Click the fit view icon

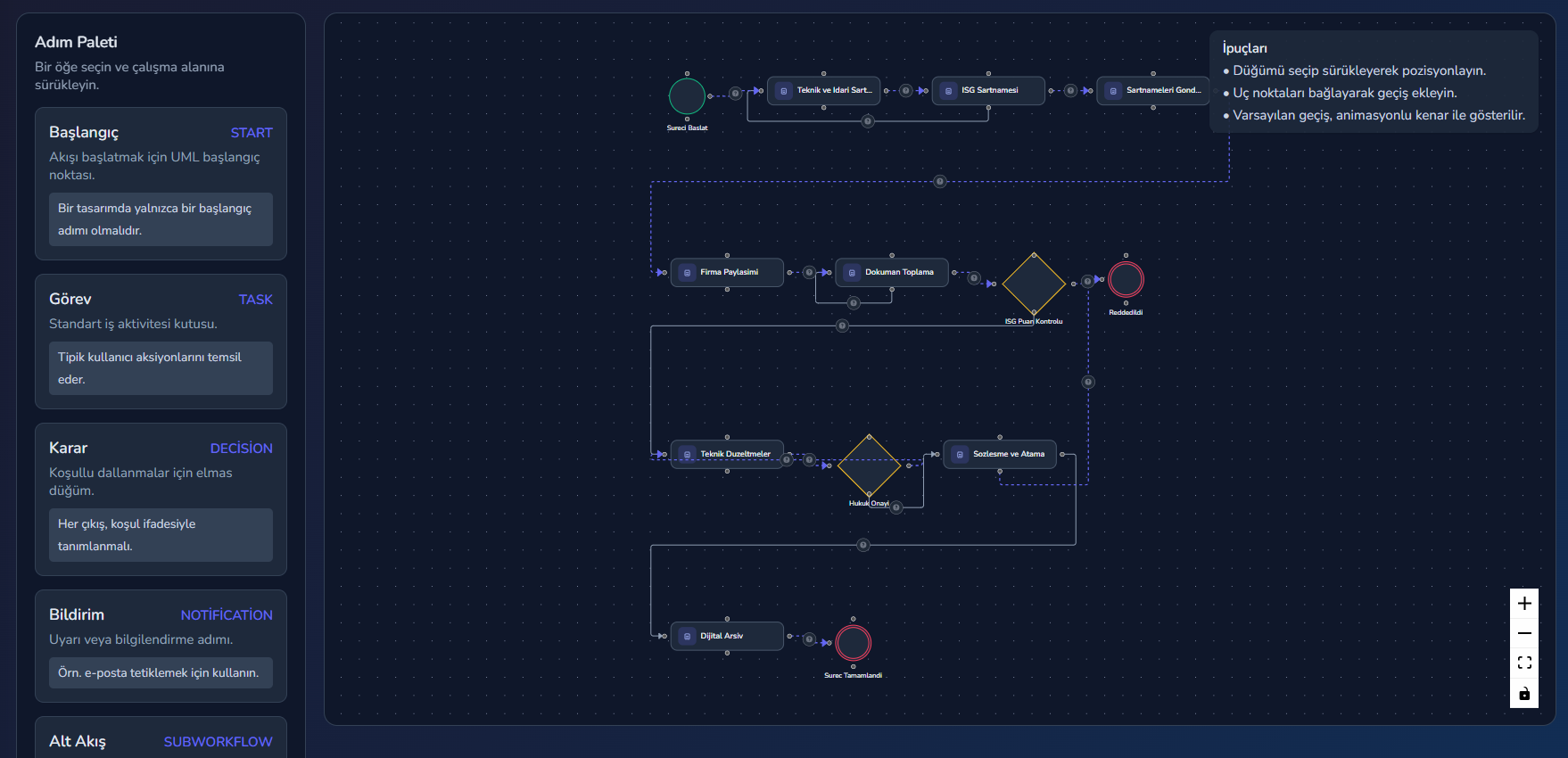1524,663
